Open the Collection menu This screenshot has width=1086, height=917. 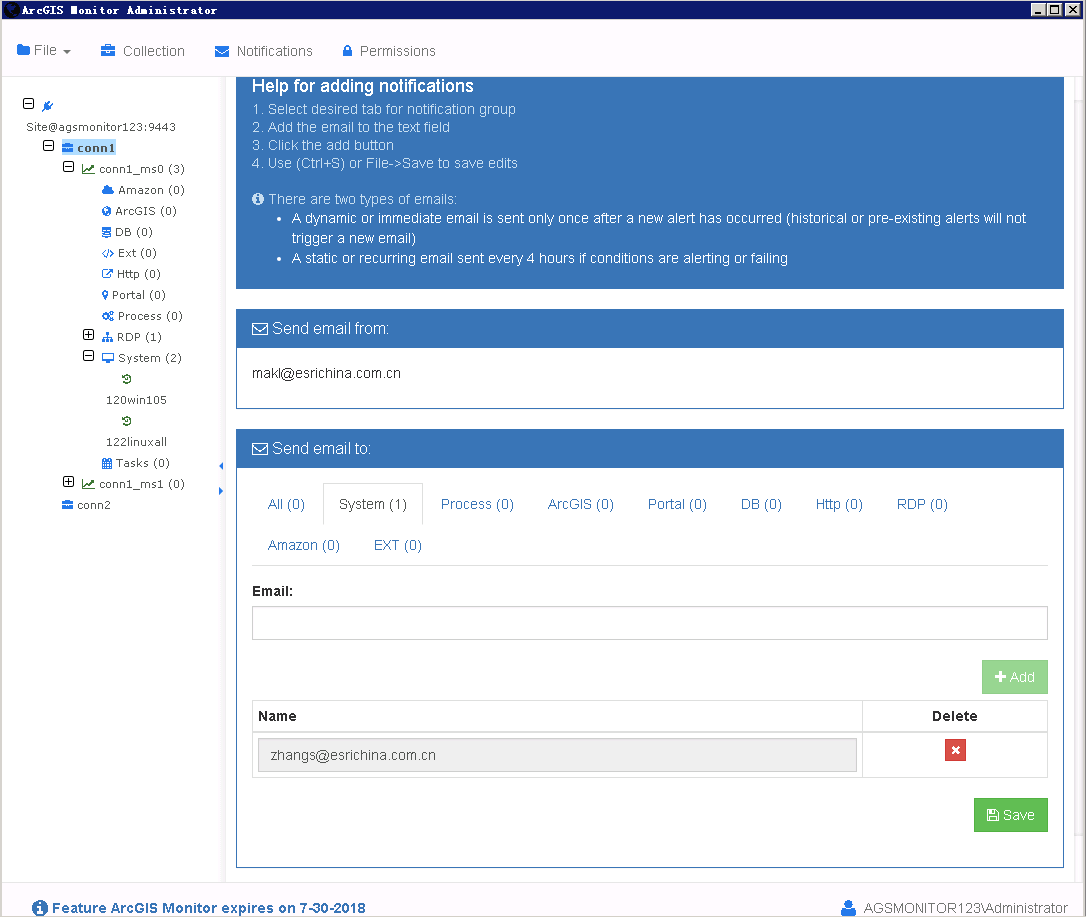143,51
